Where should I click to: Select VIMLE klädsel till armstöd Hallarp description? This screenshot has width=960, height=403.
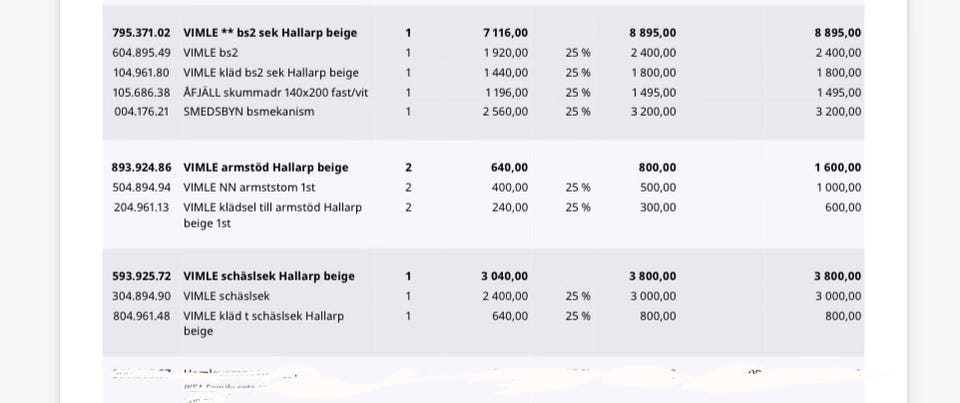click(x=272, y=215)
